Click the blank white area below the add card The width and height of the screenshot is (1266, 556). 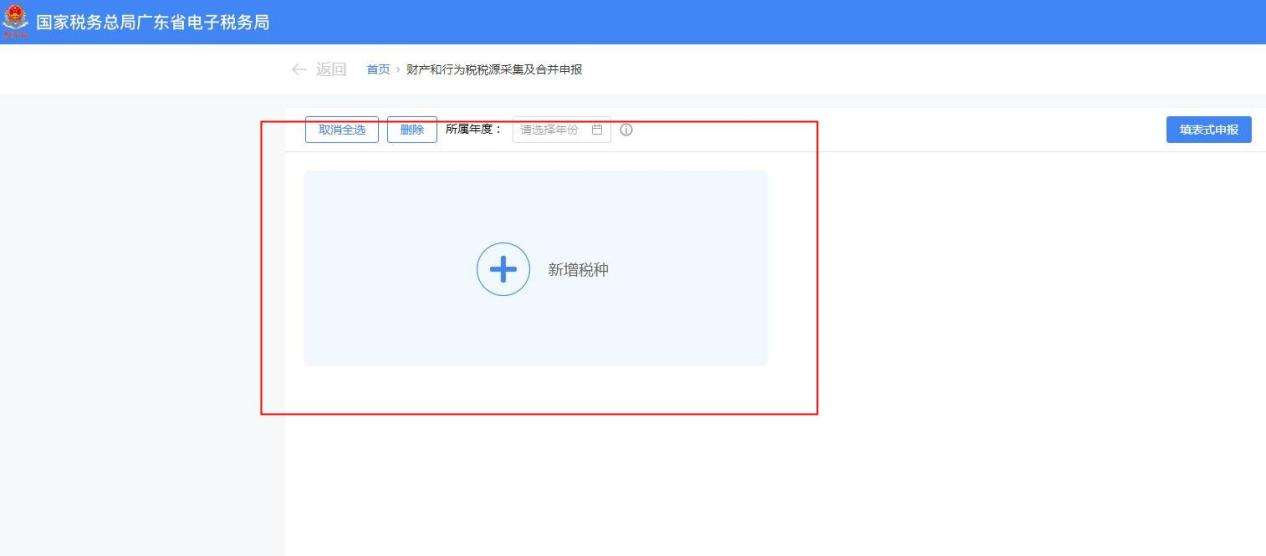click(700, 480)
